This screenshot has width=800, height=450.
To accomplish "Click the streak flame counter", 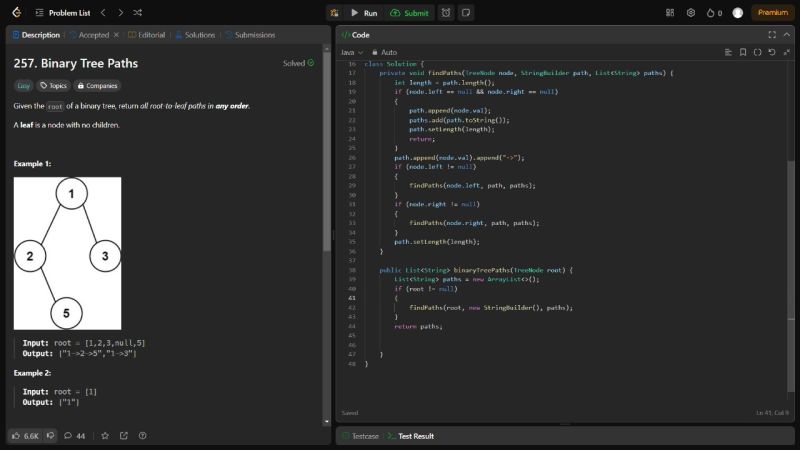I will (714, 13).
